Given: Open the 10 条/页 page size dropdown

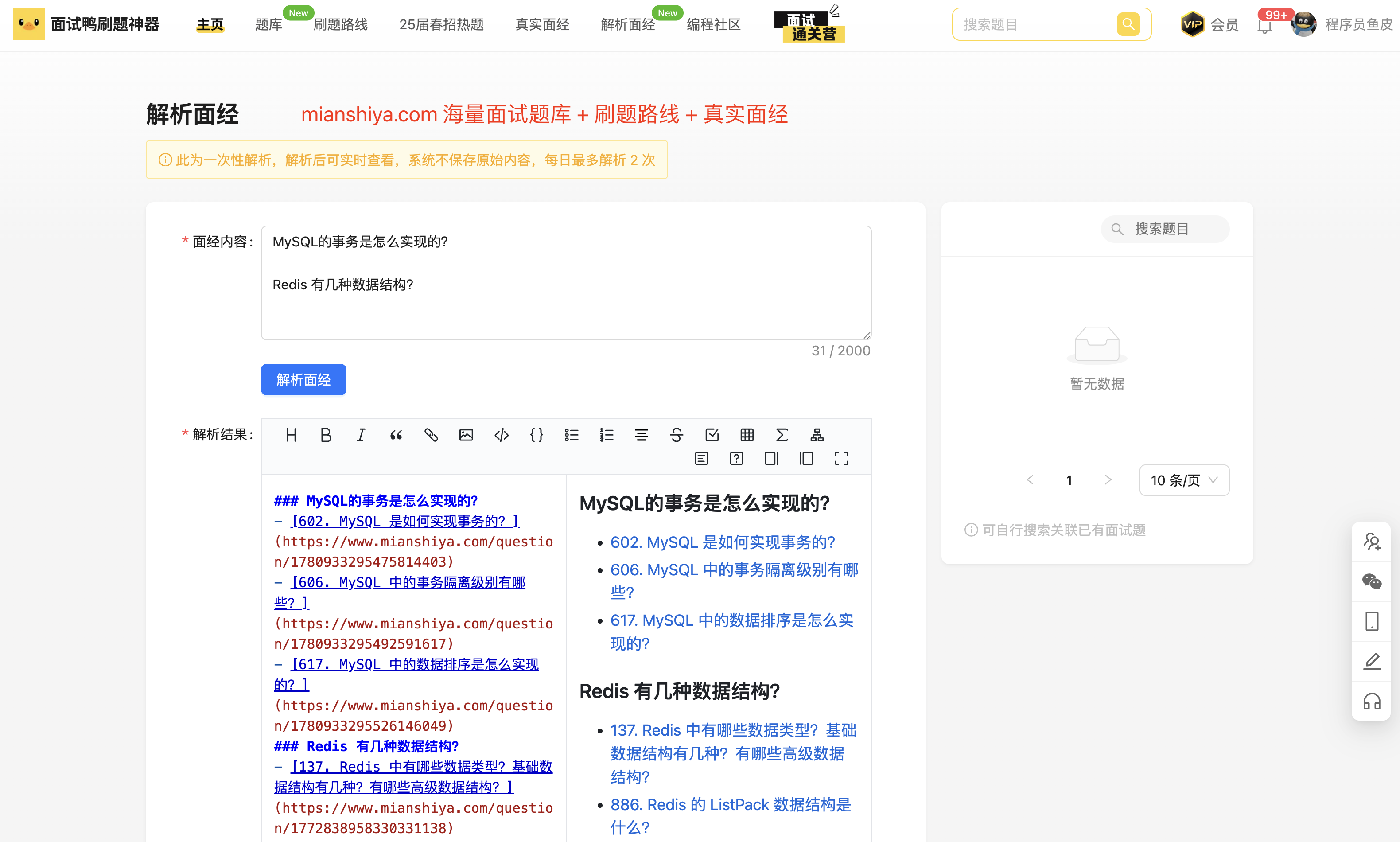Looking at the screenshot, I should (1184, 480).
